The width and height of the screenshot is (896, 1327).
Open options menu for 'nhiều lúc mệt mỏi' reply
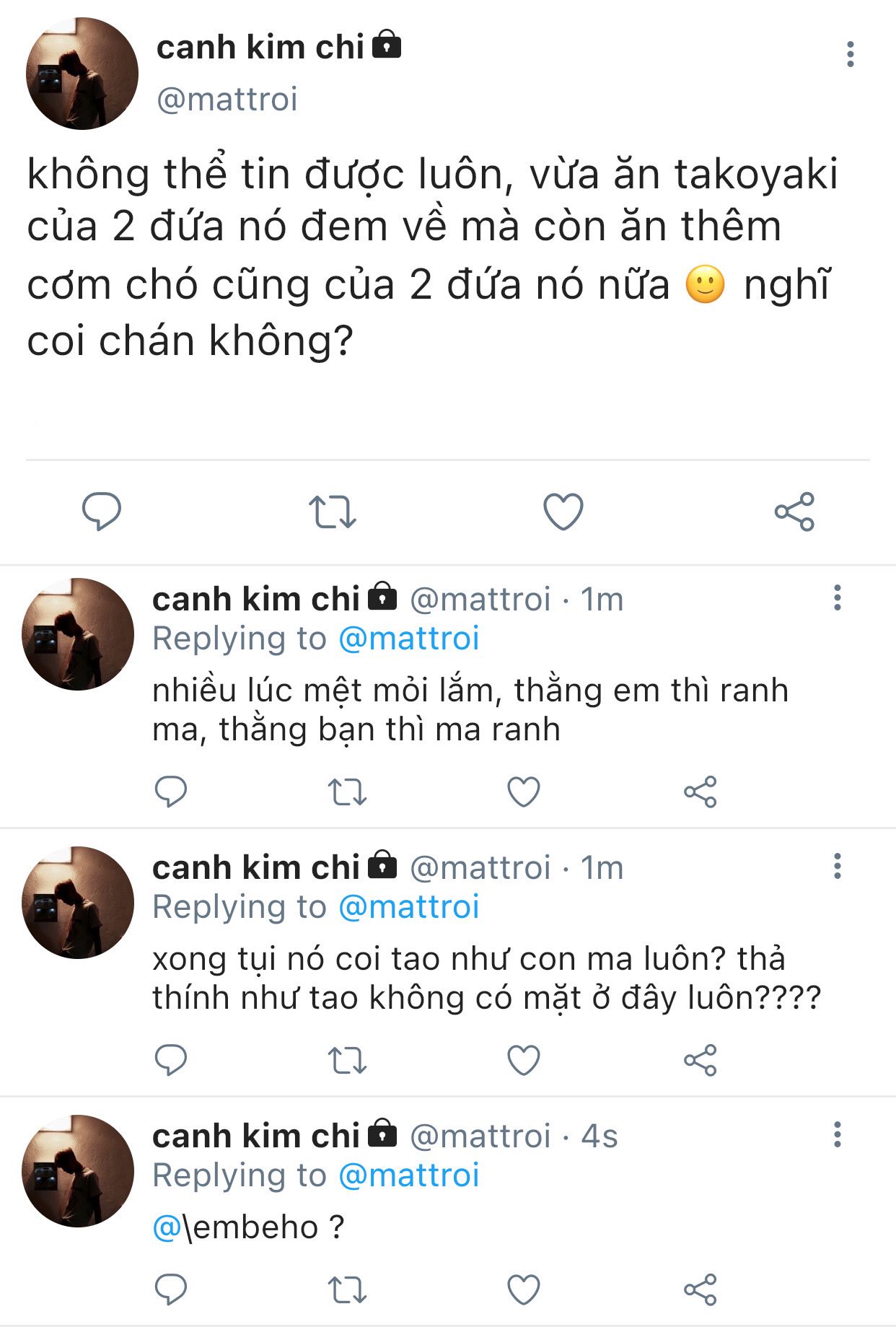point(837,598)
